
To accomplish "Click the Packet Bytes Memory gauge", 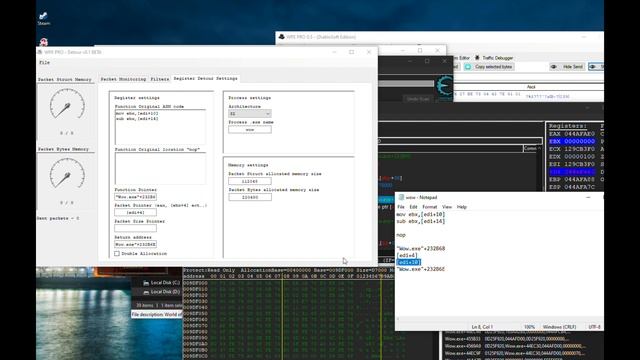I will [67, 174].
